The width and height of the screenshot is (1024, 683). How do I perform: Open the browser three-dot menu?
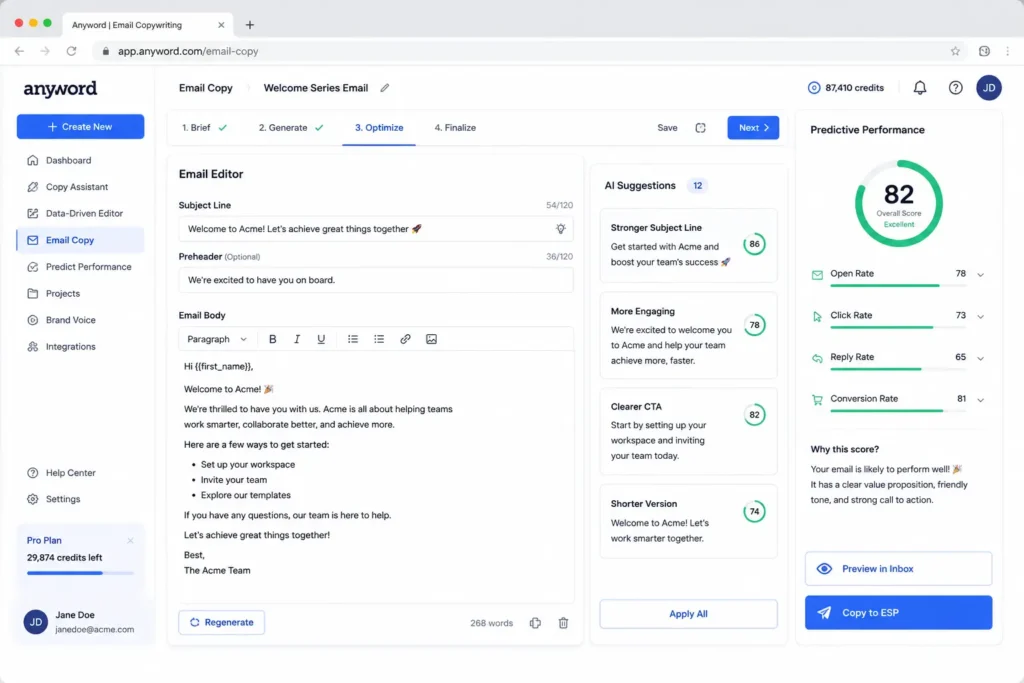pyautogui.click(x=1008, y=51)
